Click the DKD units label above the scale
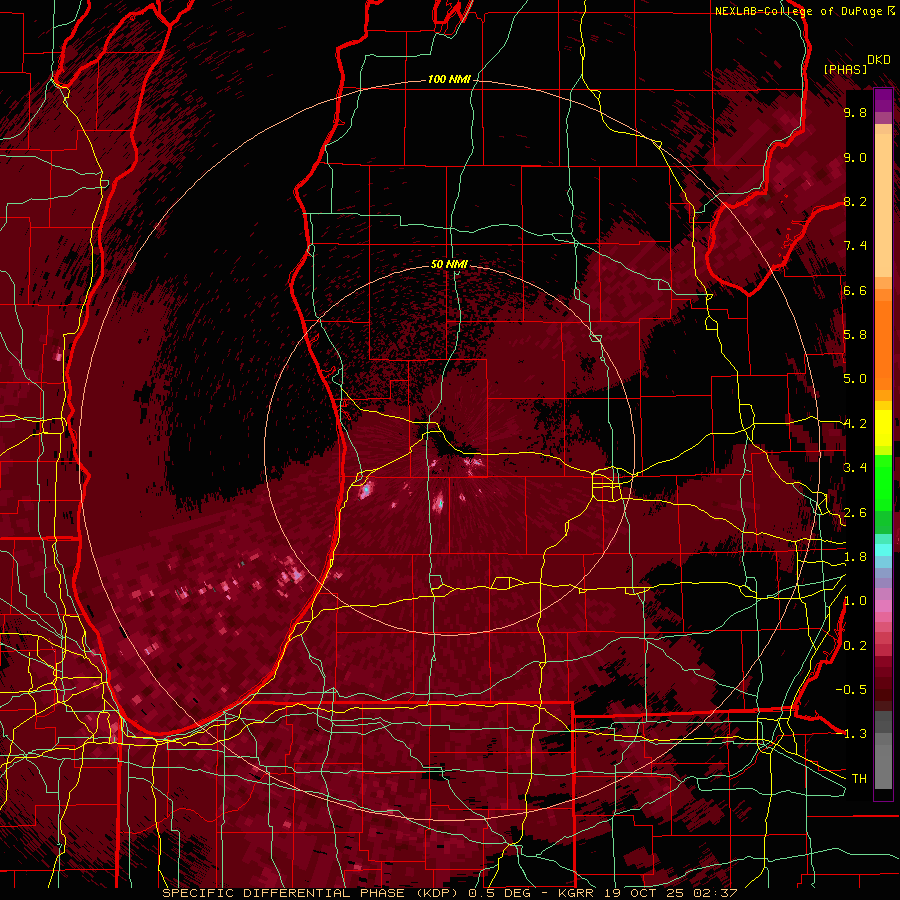Viewport: 900px width, 900px height. 879,60
